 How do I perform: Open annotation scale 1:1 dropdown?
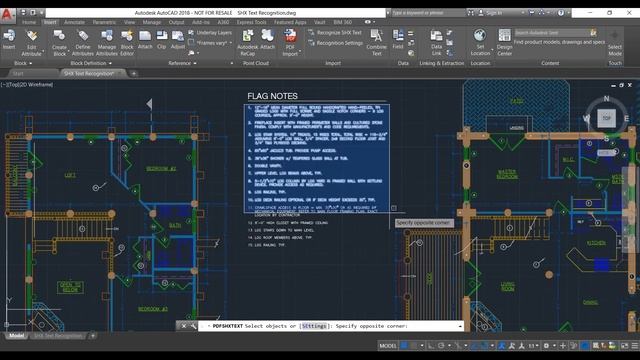(x=533, y=346)
